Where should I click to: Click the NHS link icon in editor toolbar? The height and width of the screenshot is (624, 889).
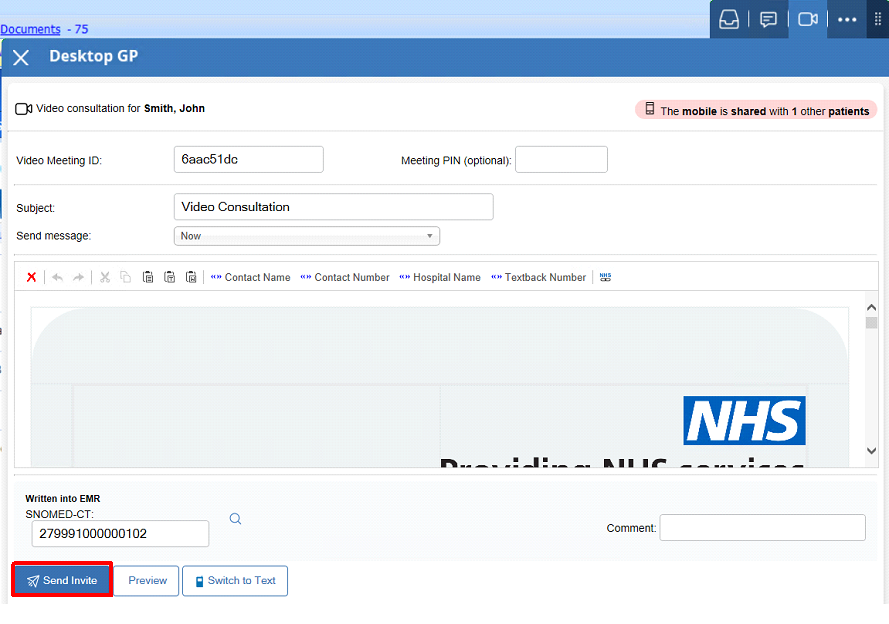point(605,277)
